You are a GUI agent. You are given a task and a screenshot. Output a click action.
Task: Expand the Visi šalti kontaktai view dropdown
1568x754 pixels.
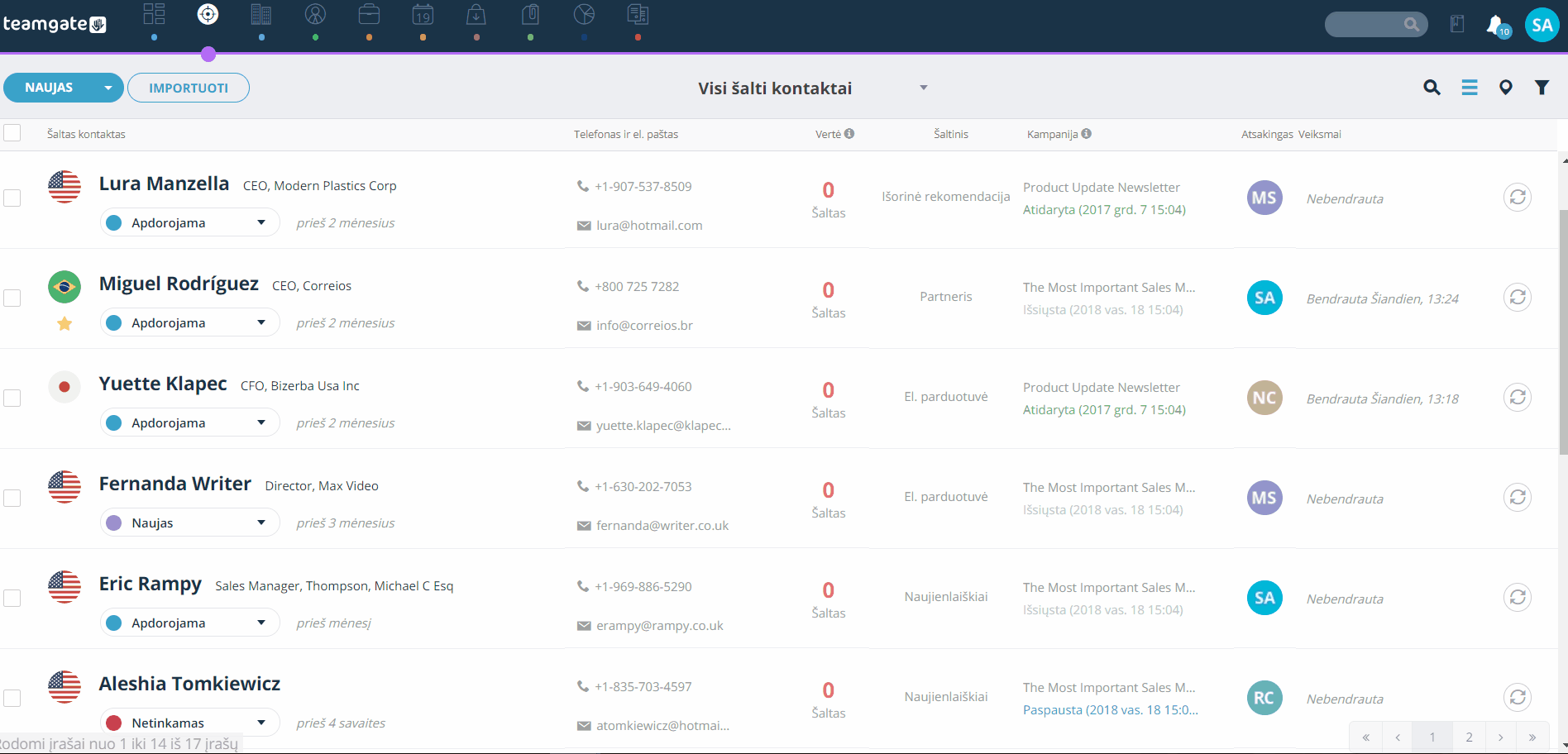923,88
